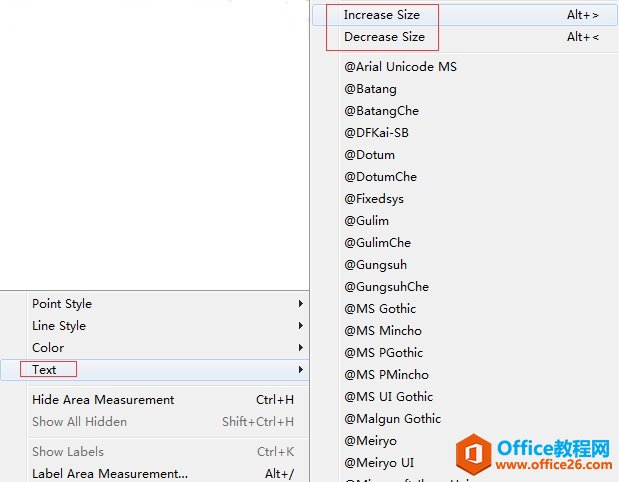The image size is (619, 482).
Task: Choose Hide Area Measurement
Action: (154, 400)
